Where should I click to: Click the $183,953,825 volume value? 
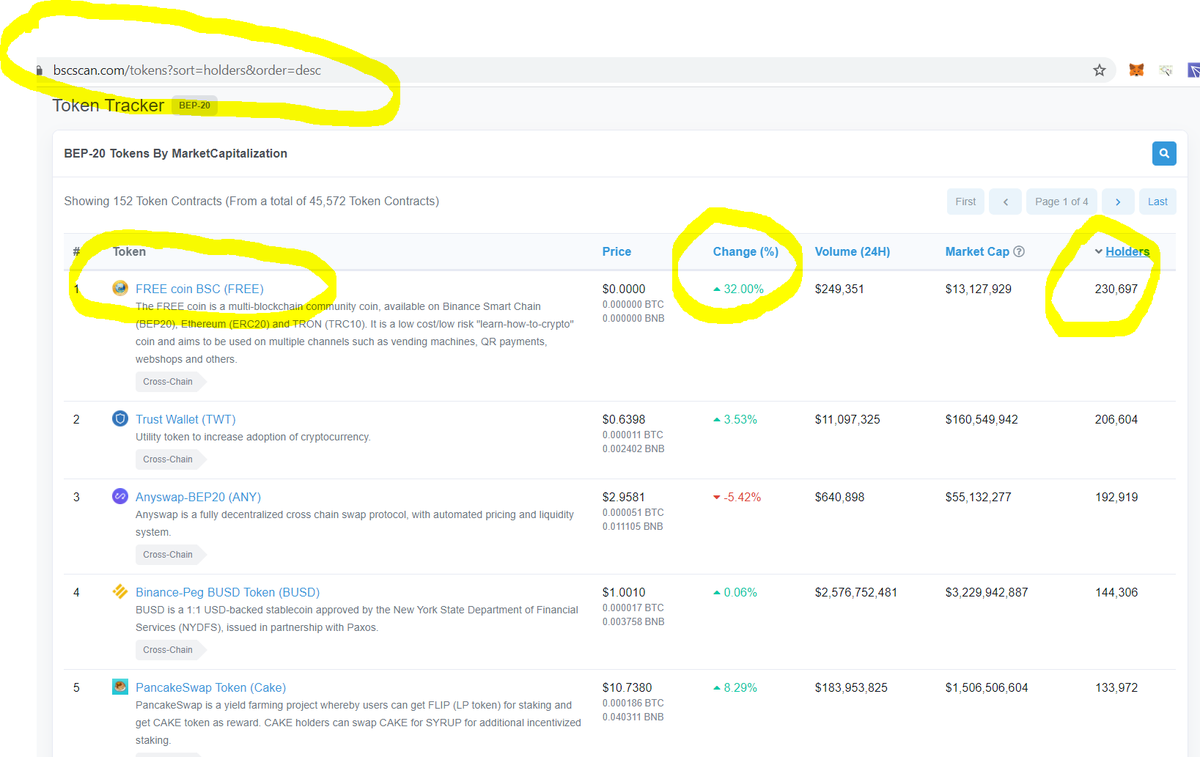point(853,688)
